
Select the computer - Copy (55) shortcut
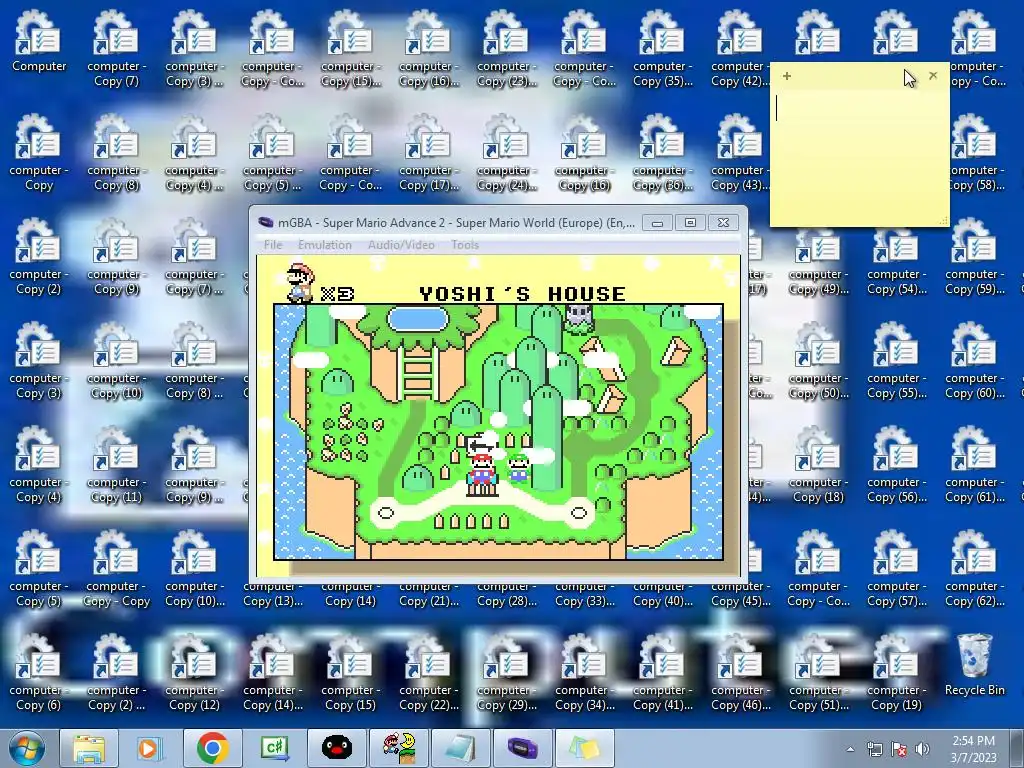[896, 360]
